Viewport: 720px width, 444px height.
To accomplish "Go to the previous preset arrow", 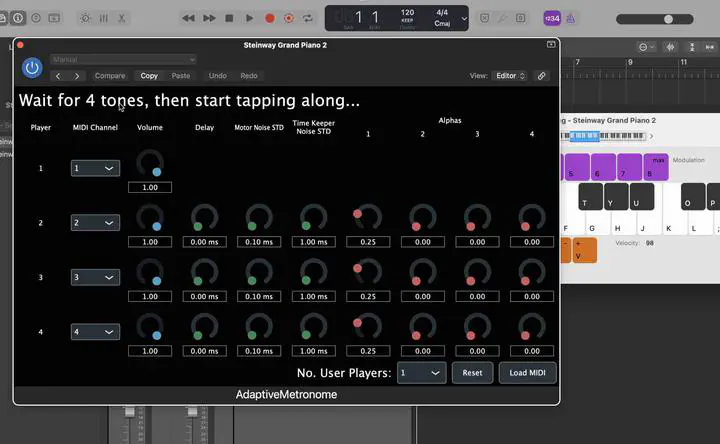I will (58, 76).
